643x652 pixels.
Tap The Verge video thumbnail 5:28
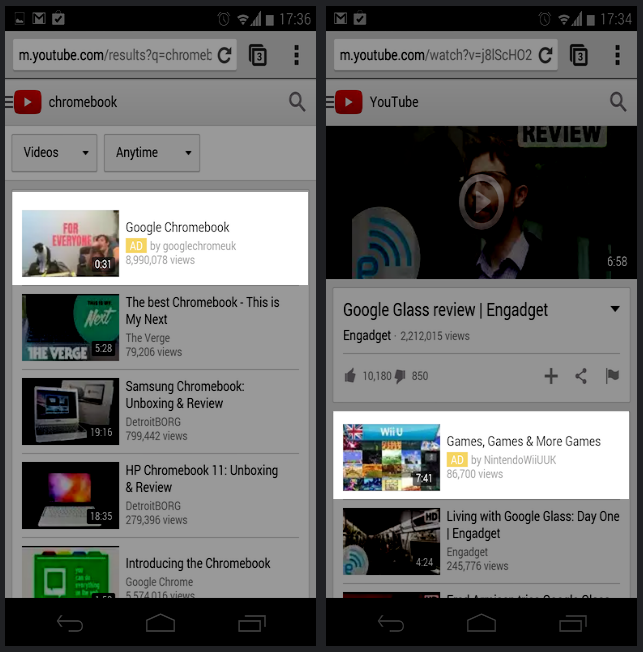[x=70, y=327]
